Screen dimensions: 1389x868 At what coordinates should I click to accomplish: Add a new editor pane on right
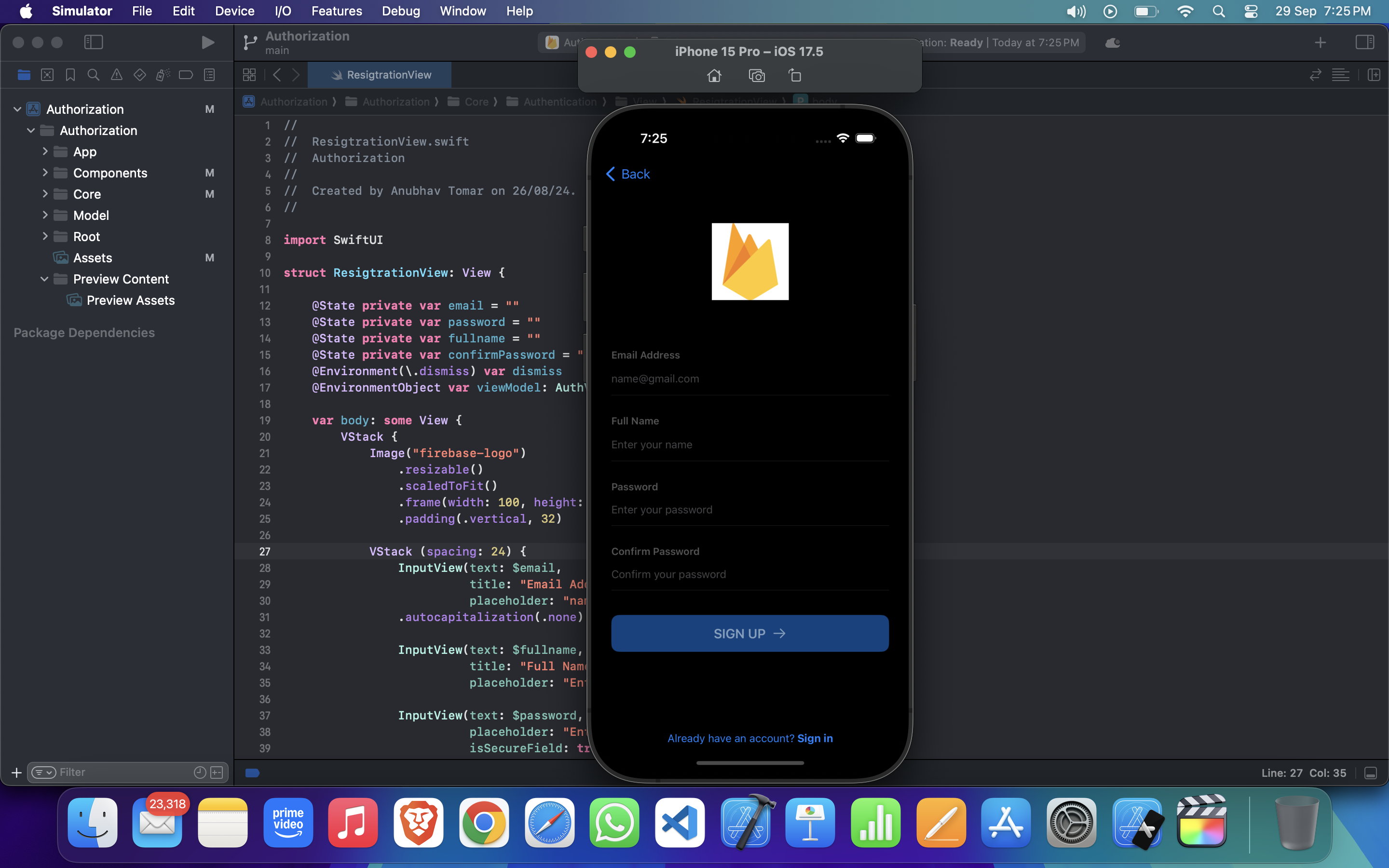[x=1374, y=75]
